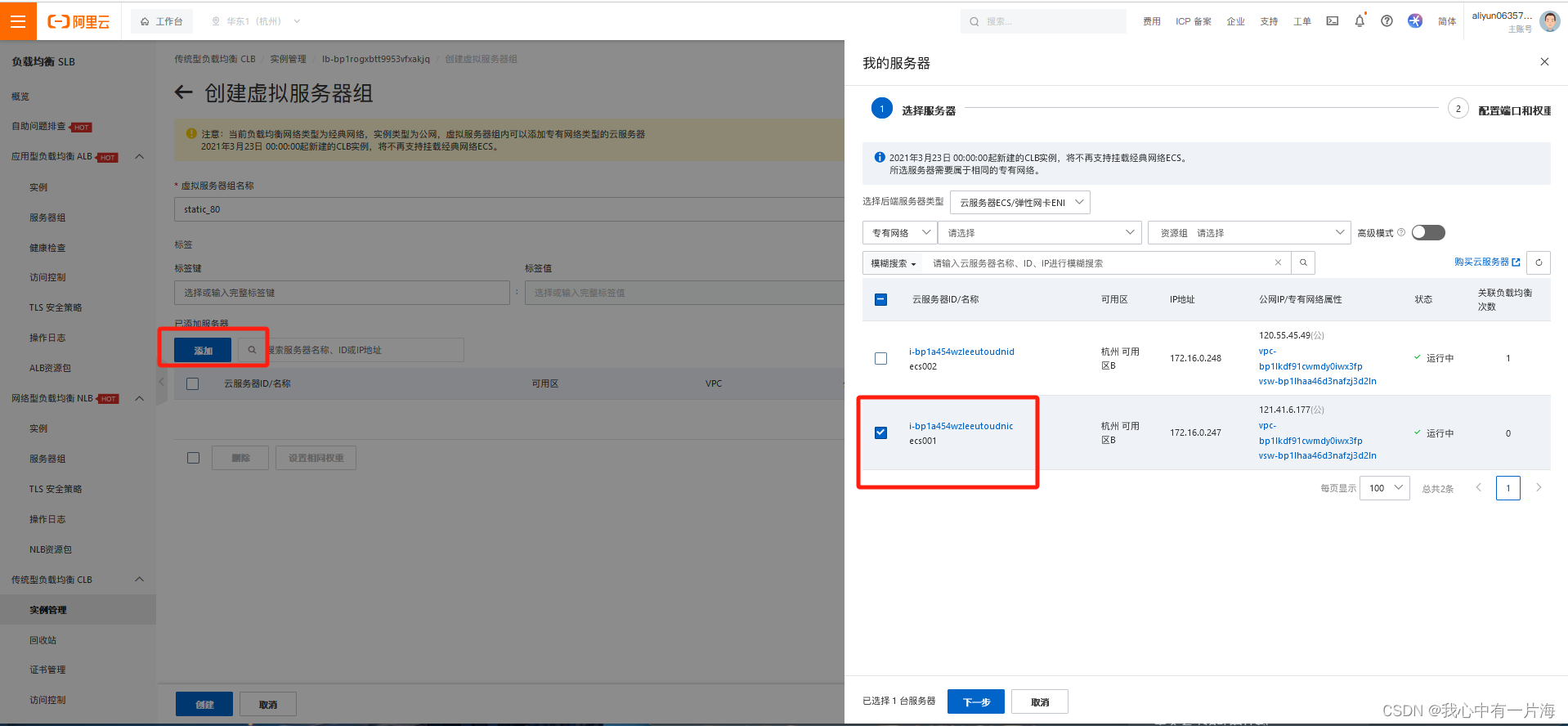The width and height of the screenshot is (1568, 726).
Task: Select page 1 in pagination
Action: coord(1508,488)
